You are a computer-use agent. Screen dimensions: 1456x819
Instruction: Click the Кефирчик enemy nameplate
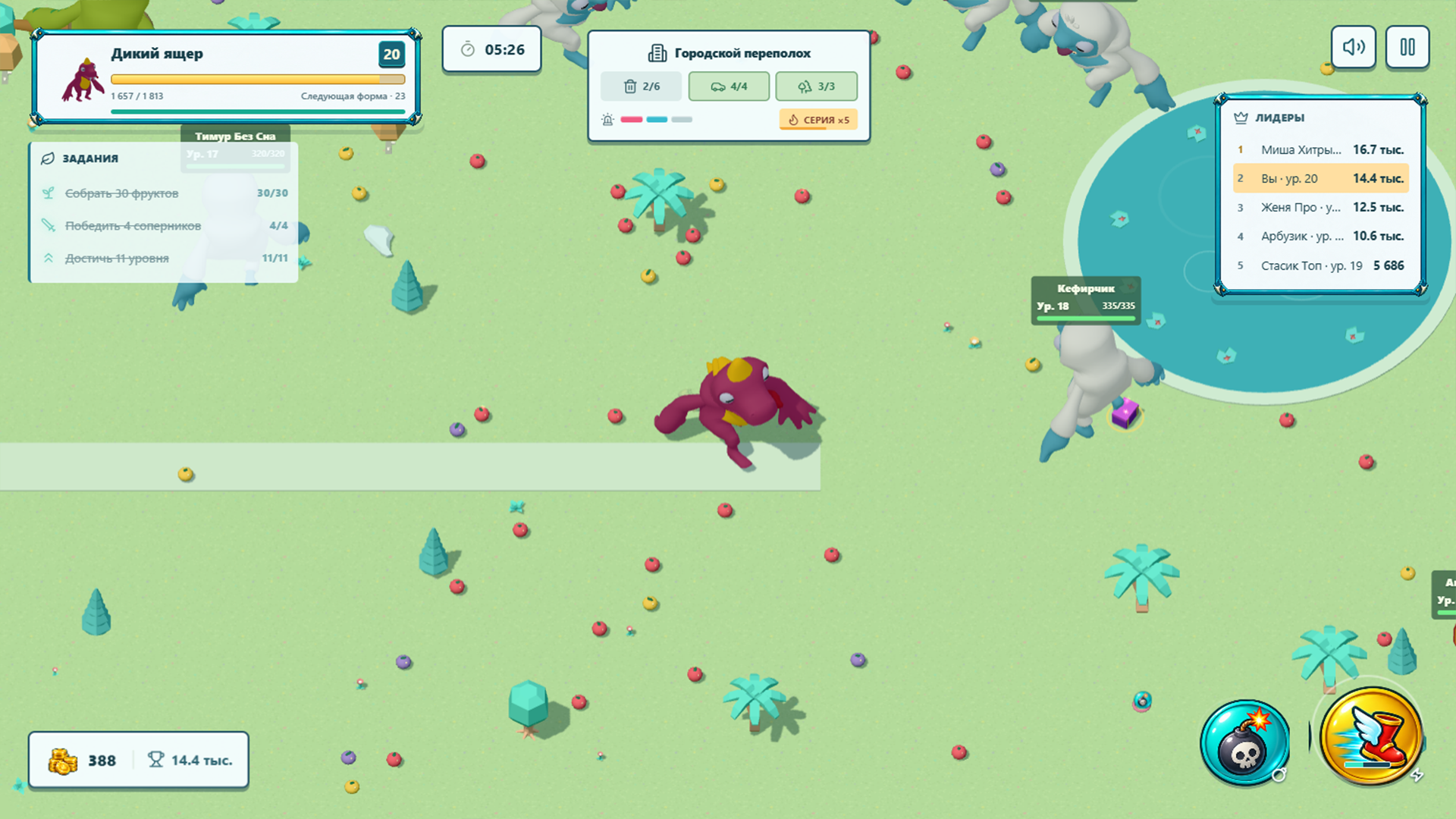point(1086,300)
